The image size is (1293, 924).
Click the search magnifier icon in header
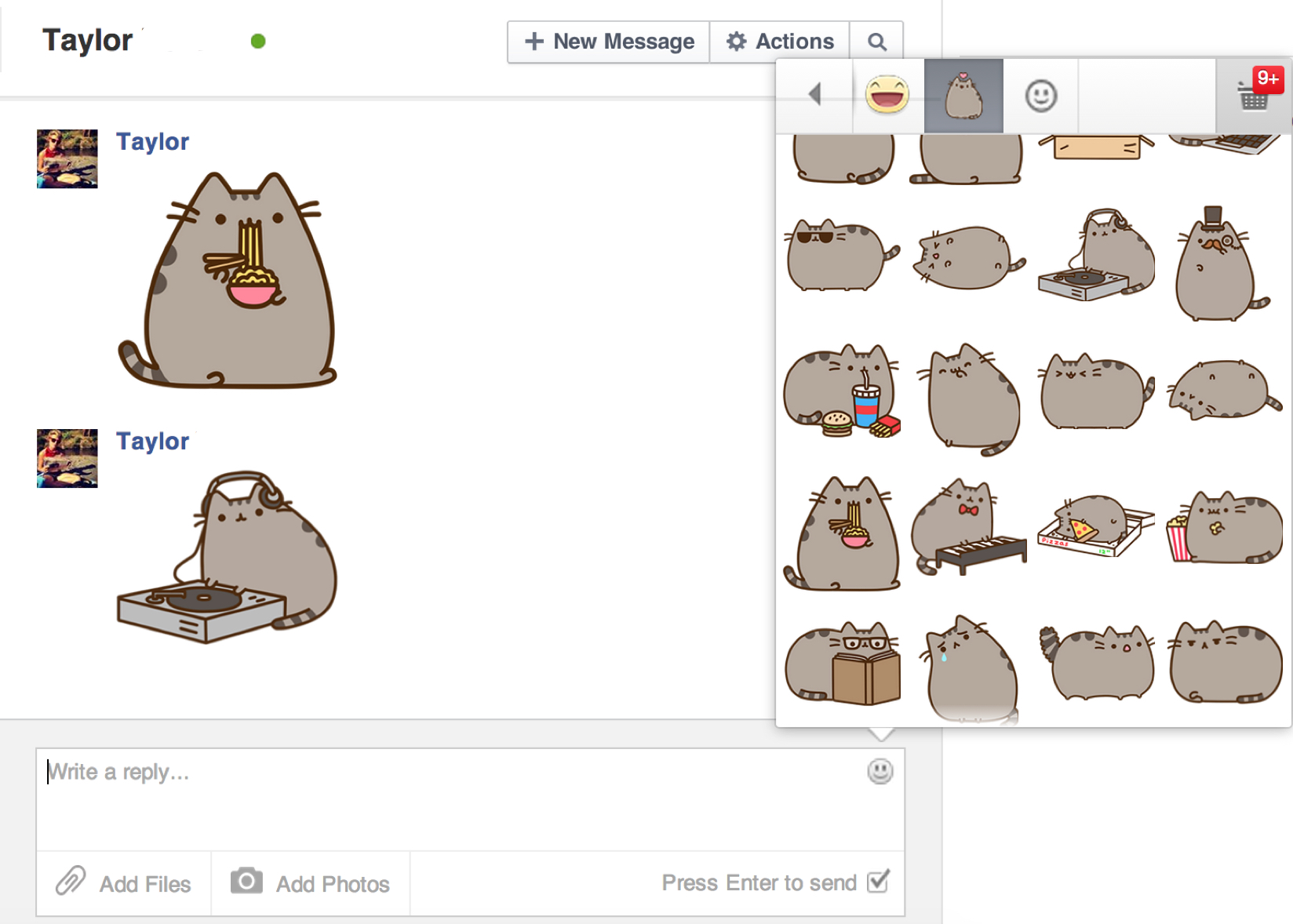click(876, 42)
